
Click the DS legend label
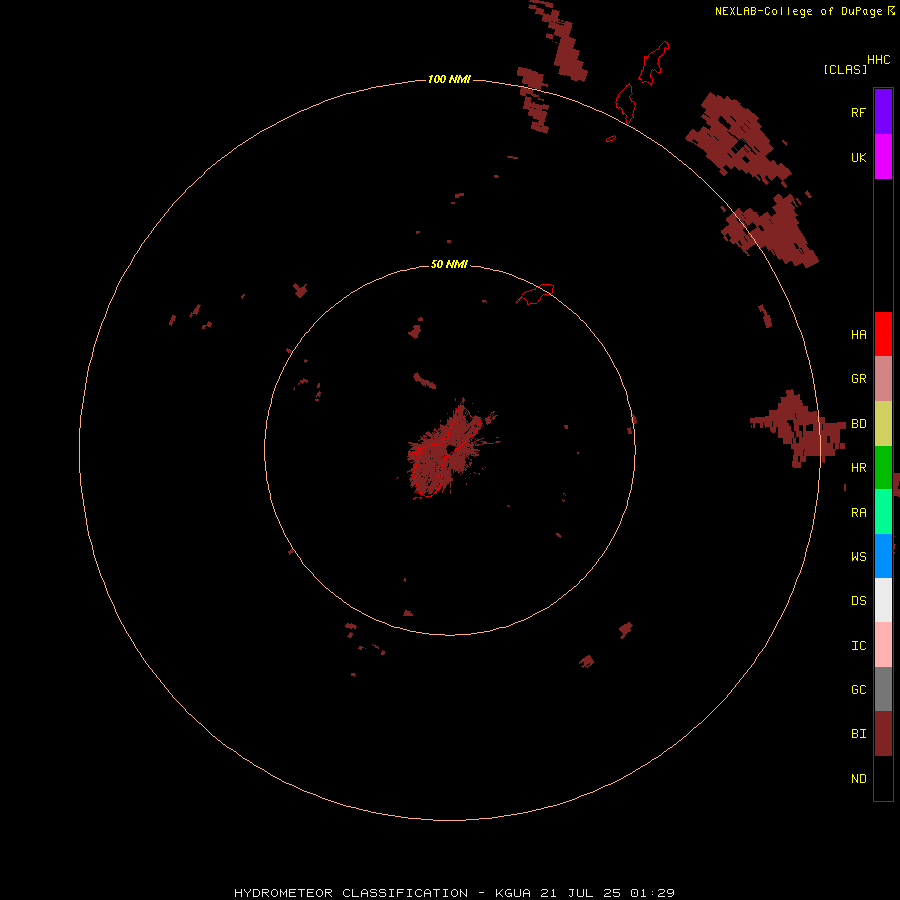858,601
